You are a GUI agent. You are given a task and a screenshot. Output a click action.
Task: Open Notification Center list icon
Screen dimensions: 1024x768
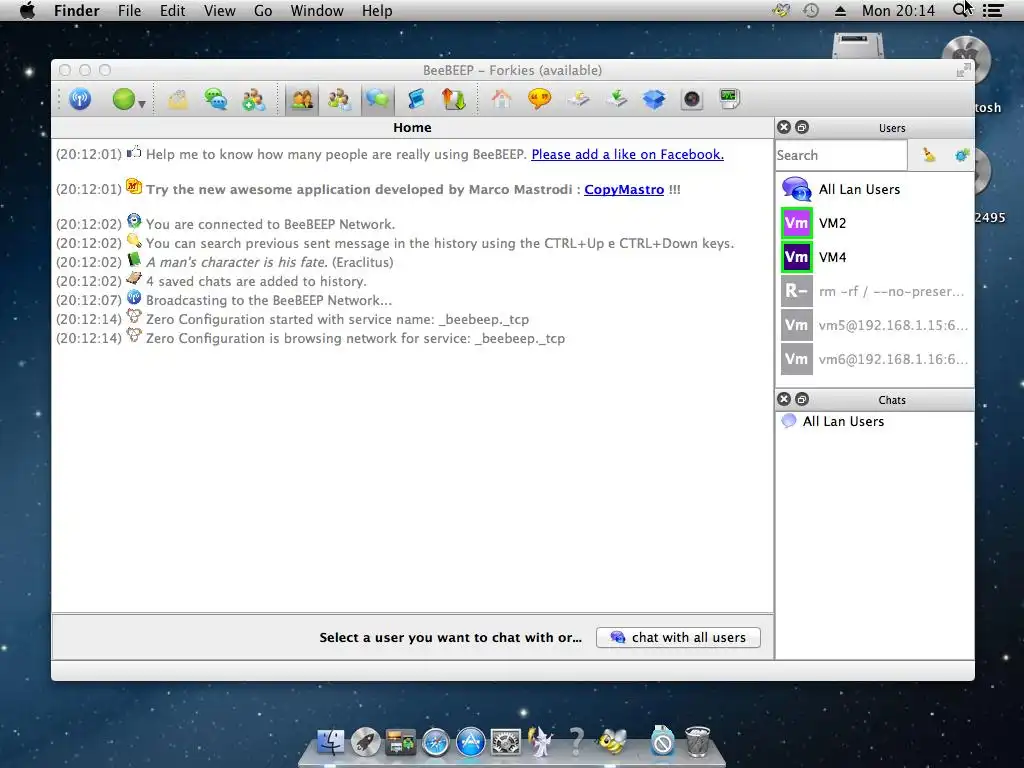(x=993, y=10)
